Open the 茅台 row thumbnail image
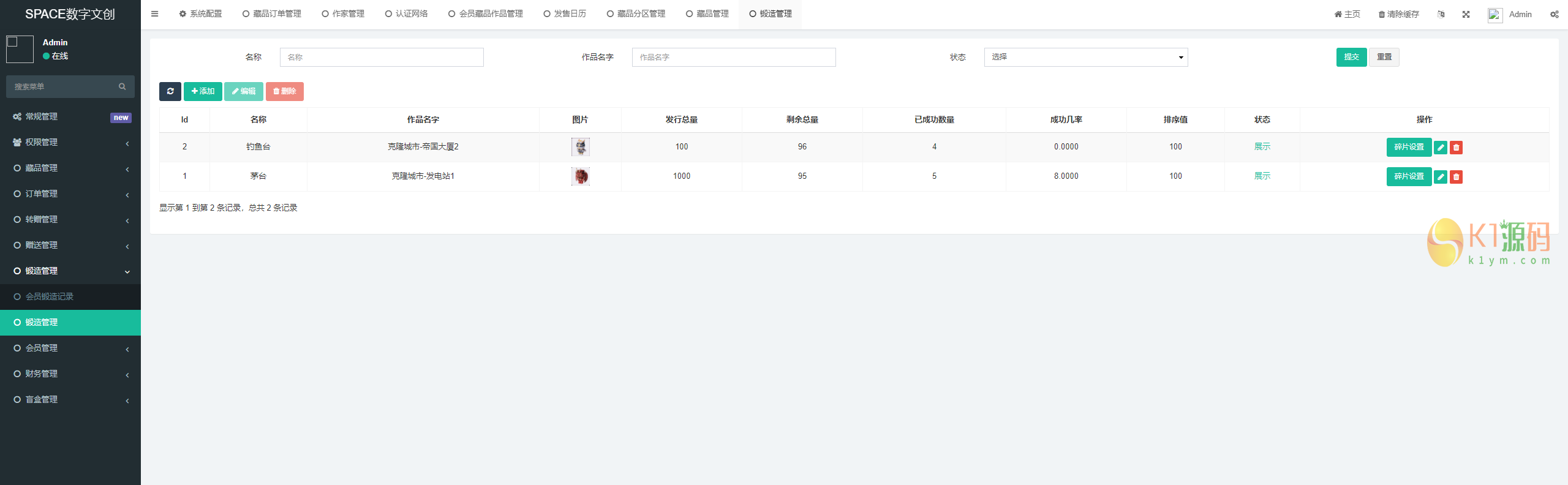 581,176
